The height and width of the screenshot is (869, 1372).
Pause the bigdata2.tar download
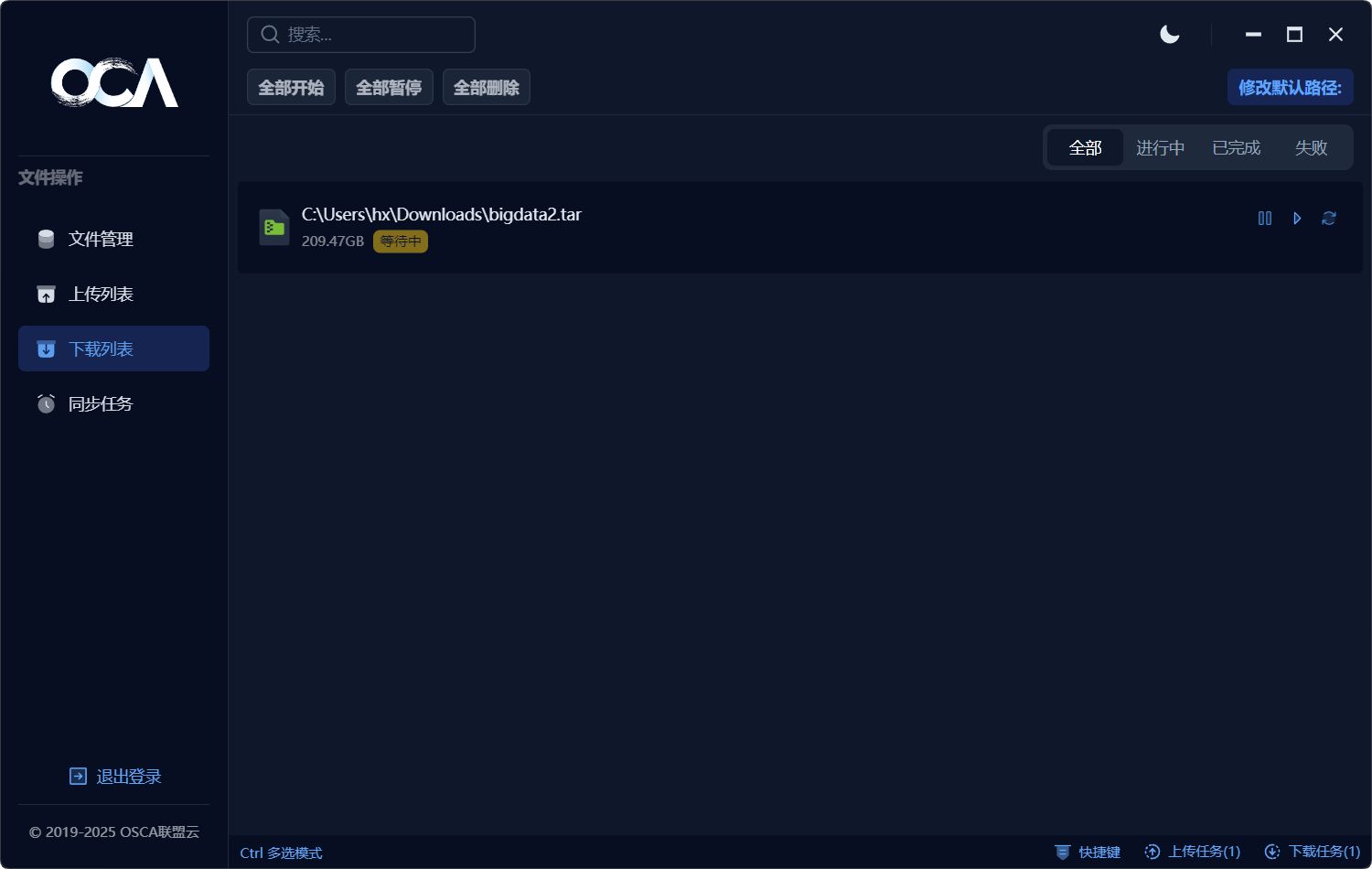coord(1265,219)
